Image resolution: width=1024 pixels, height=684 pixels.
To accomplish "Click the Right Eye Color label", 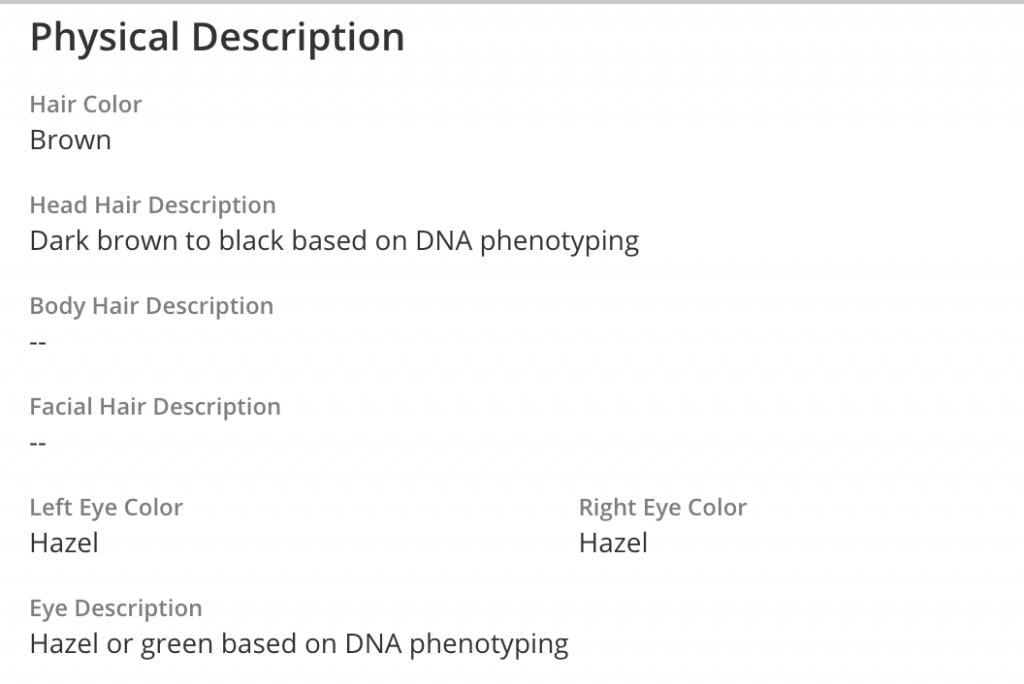I will 662,508.
